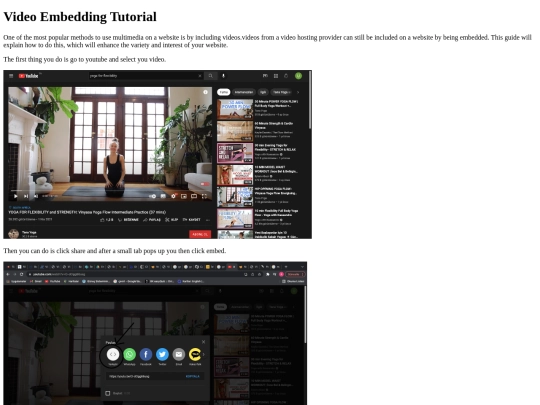Click the video progress bar in the player
540x405 pixels.
110,190
